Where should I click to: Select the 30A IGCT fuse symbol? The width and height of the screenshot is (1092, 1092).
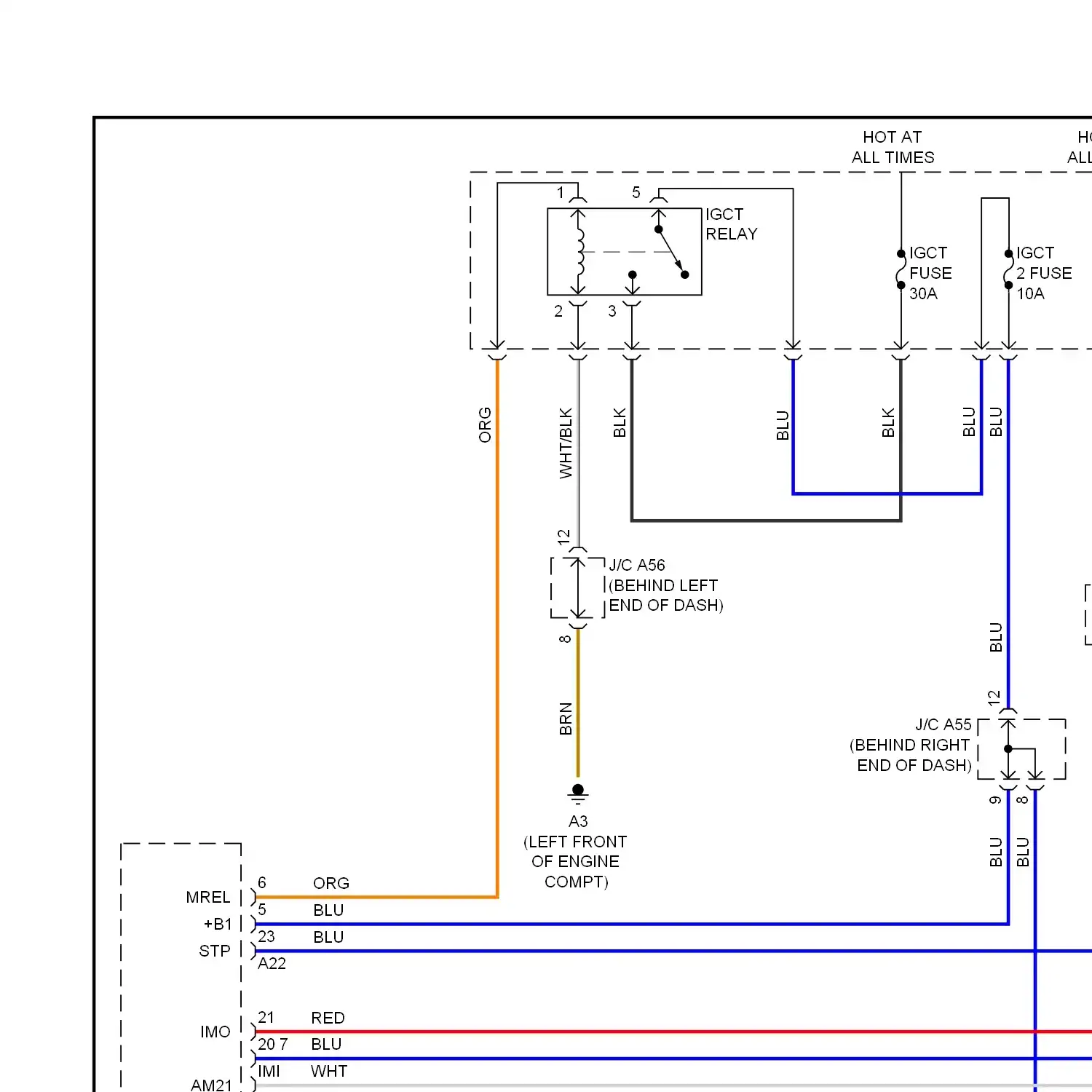pyautogui.click(x=901, y=269)
